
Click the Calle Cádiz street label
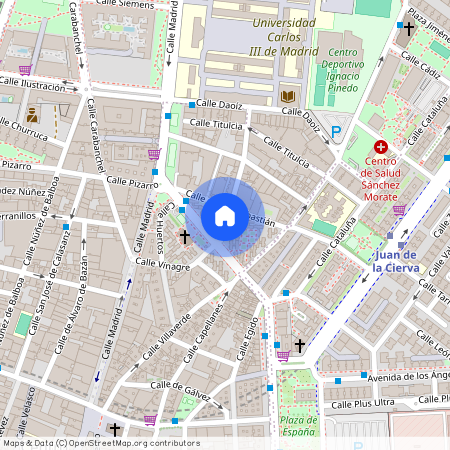[421, 65]
